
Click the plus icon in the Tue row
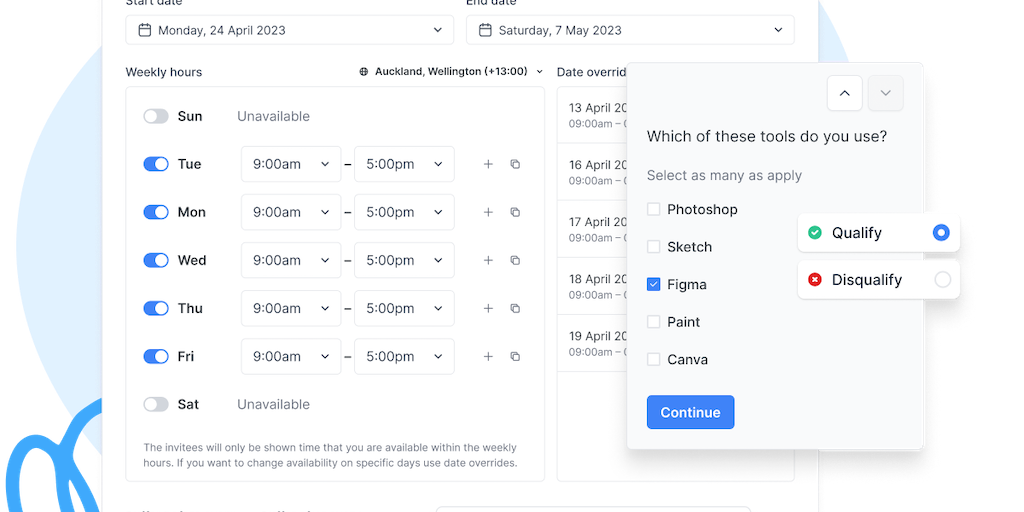click(x=488, y=164)
